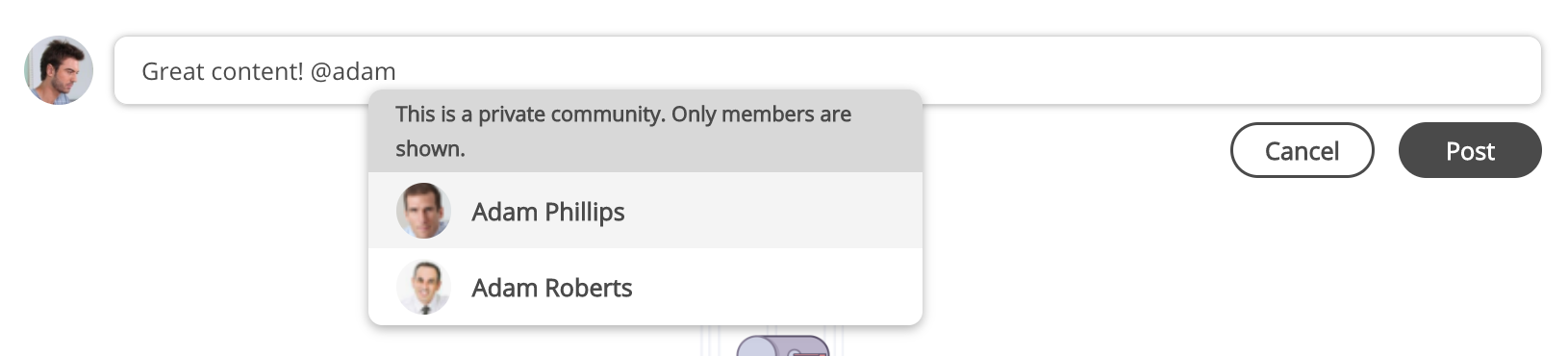Image resolution: width=1568 pixels, height=356 pixels.
Task: Place cursor right after the "@adam" text
Action: coord(398,71)
